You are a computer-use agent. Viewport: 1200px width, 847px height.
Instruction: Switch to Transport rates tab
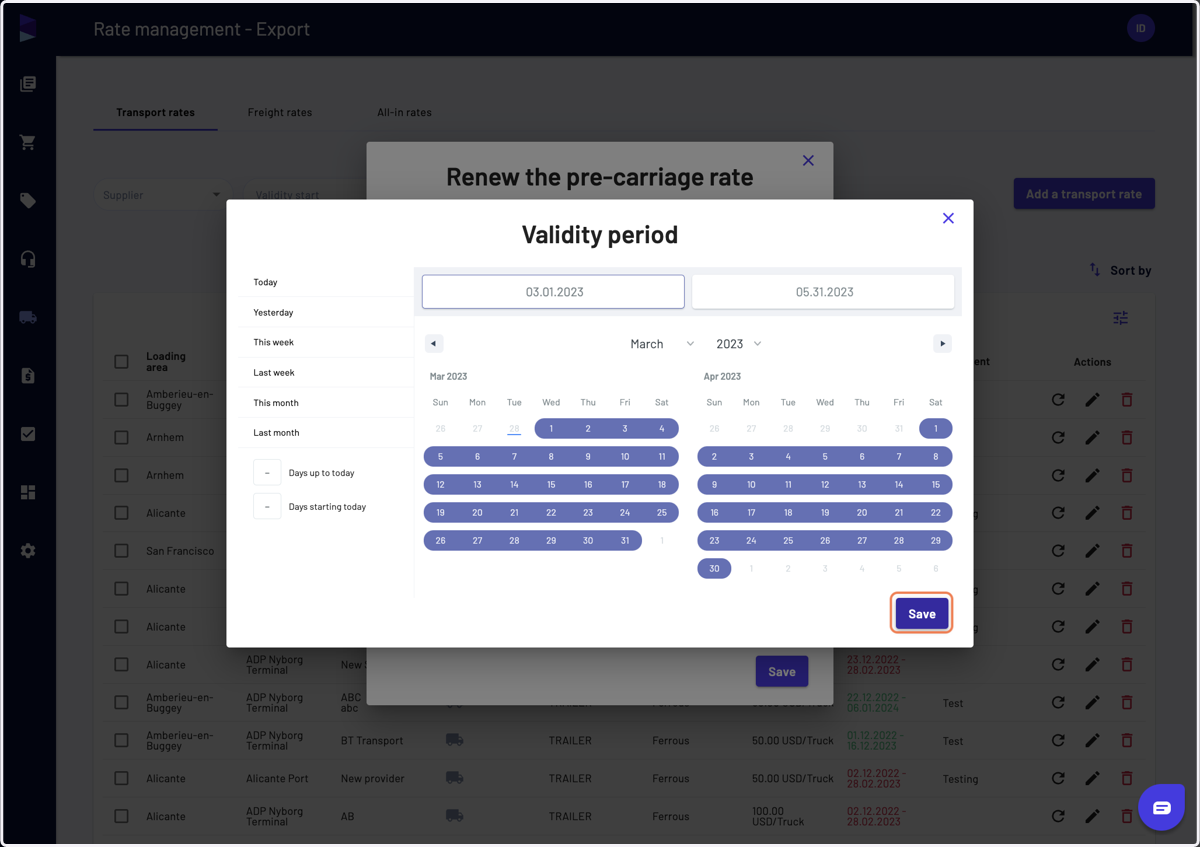155,112
